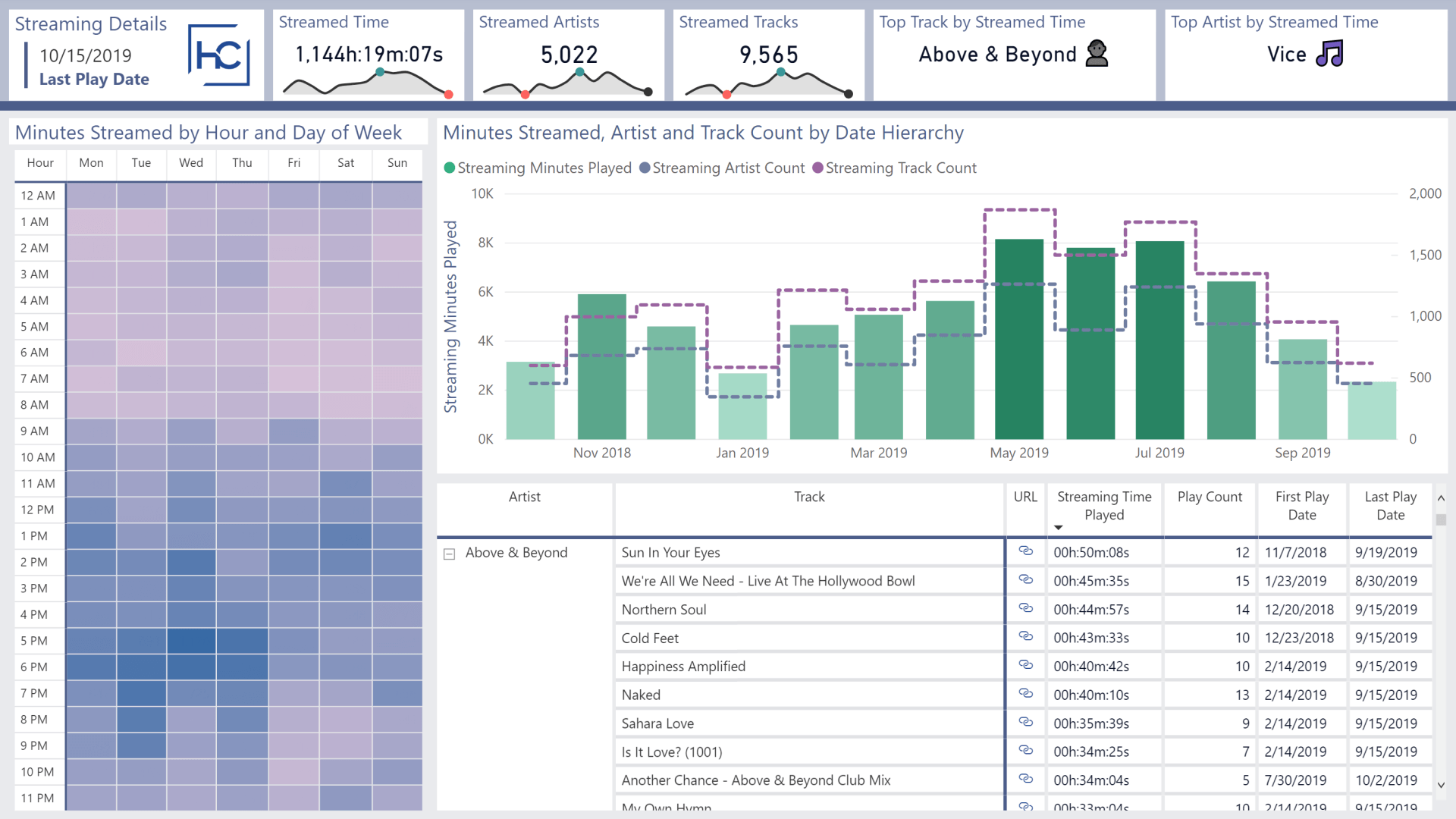Open URL link icon for Sahara Love track
Image resolution: width=1456 pixels, height=819 pixels.
click(x=1025, y=722)
